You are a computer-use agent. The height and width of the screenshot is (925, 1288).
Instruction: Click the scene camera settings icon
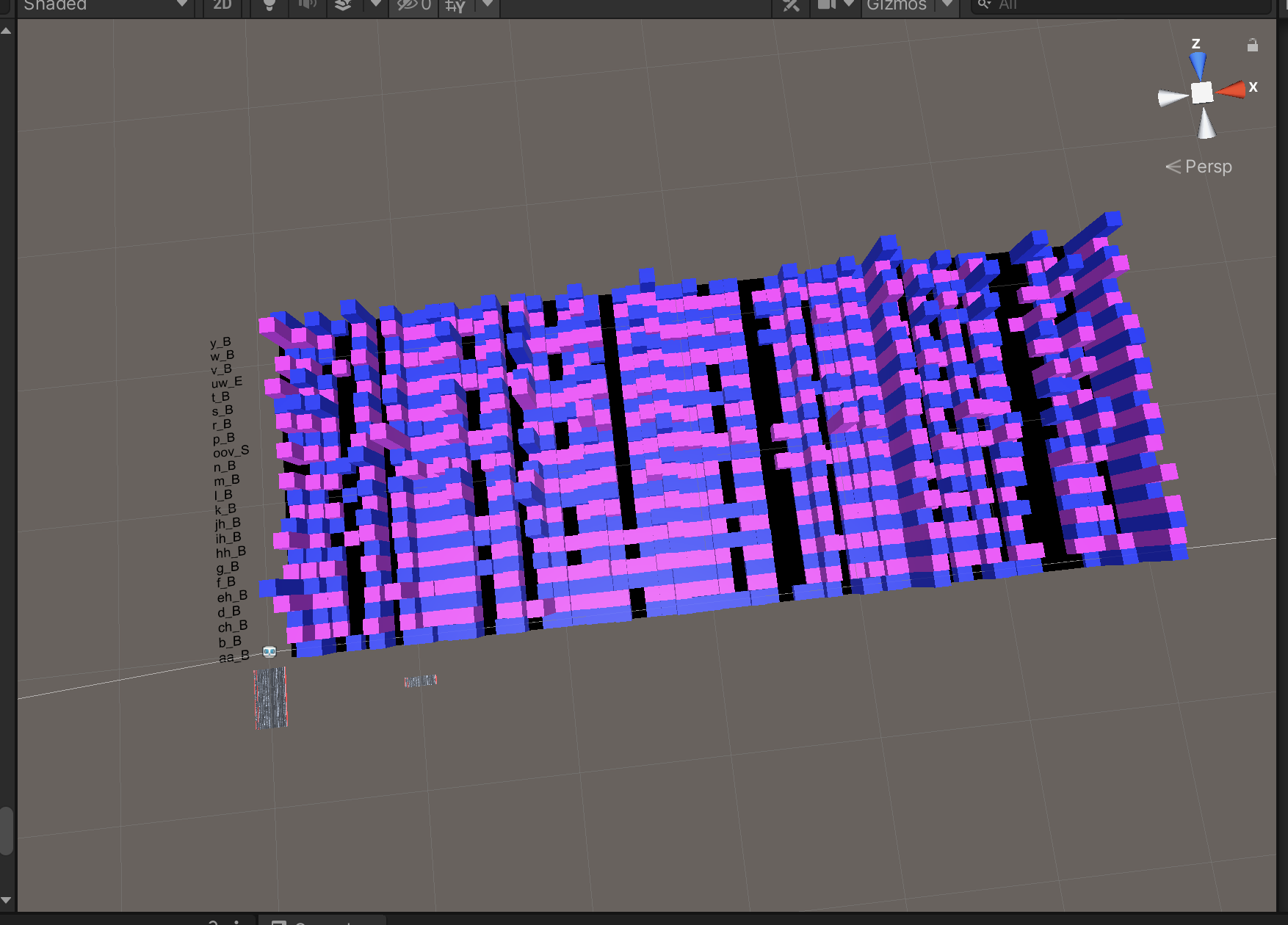(x=828, y=5)
